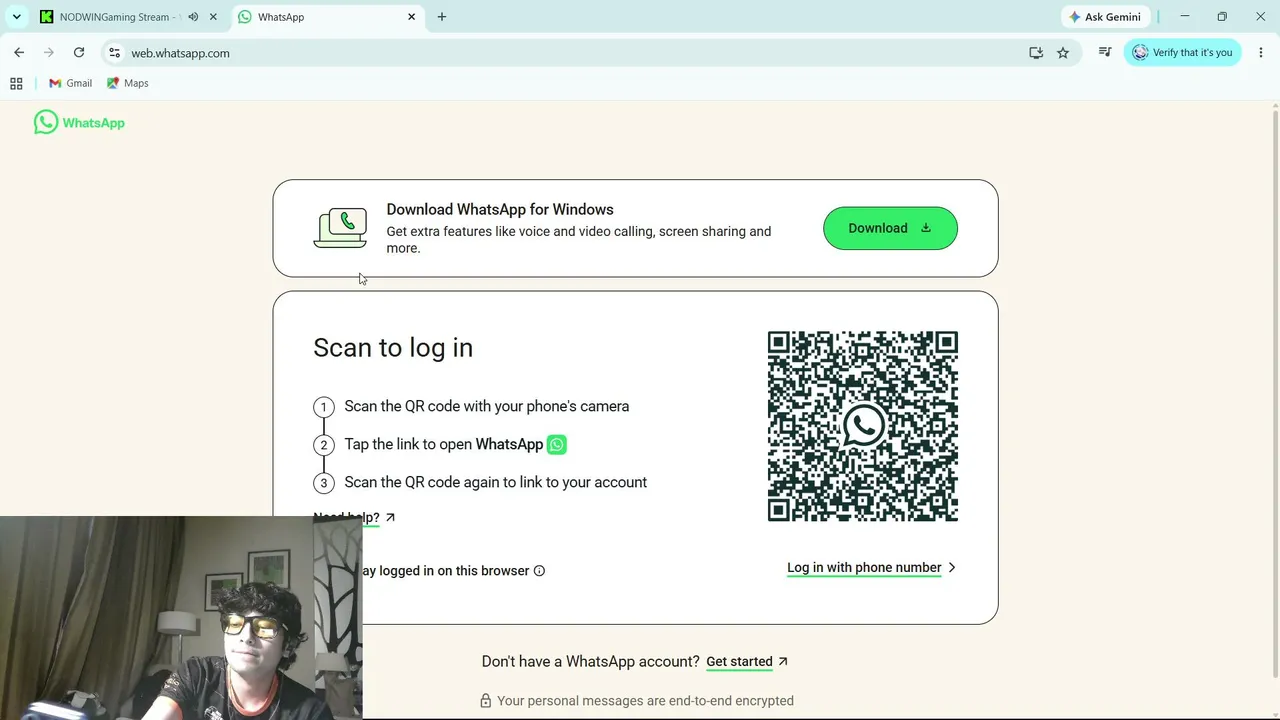Reload the WhatsApp Web page
1280x720 pixels.
point(79,52)
